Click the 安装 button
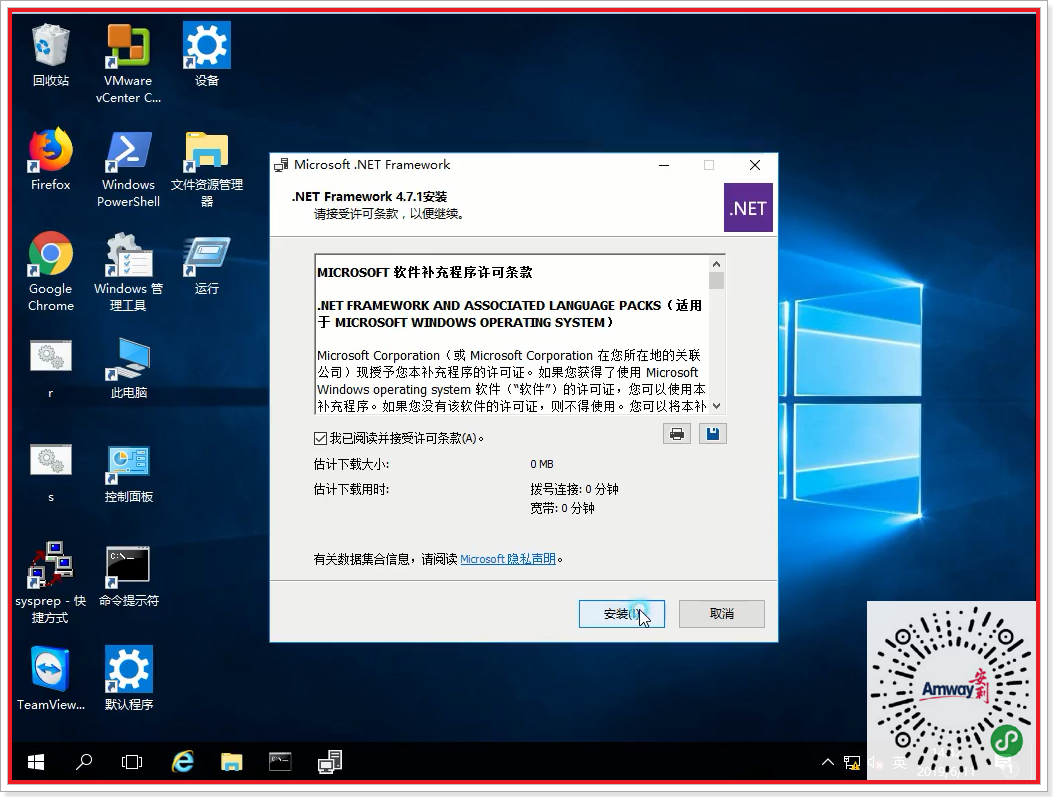This screenshot has height=797, width=1053. point(622,614)
